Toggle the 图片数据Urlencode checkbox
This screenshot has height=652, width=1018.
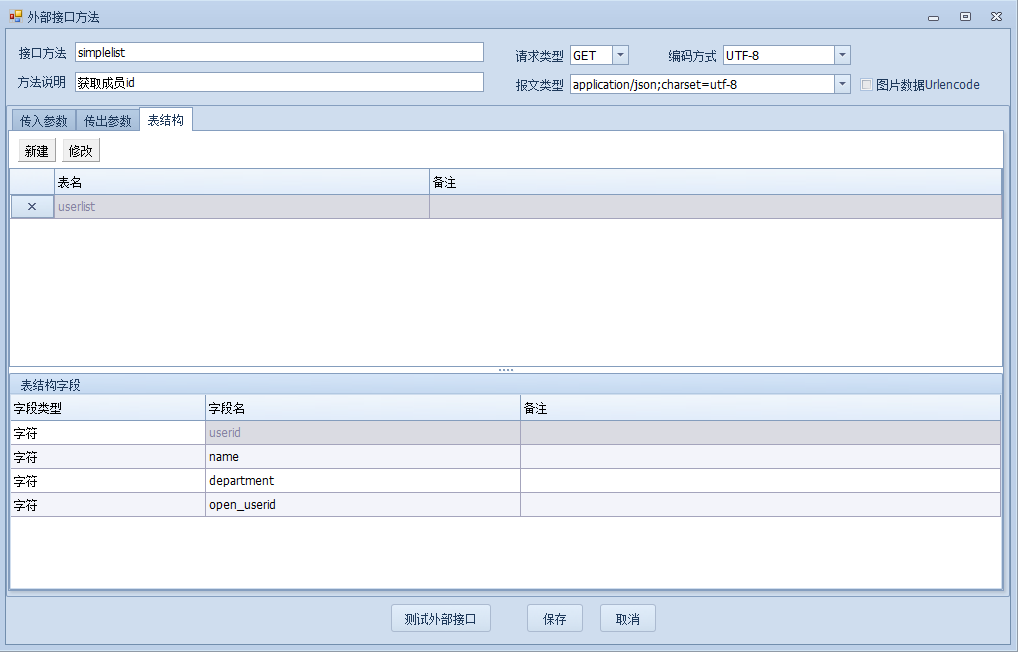pos(867,85)
